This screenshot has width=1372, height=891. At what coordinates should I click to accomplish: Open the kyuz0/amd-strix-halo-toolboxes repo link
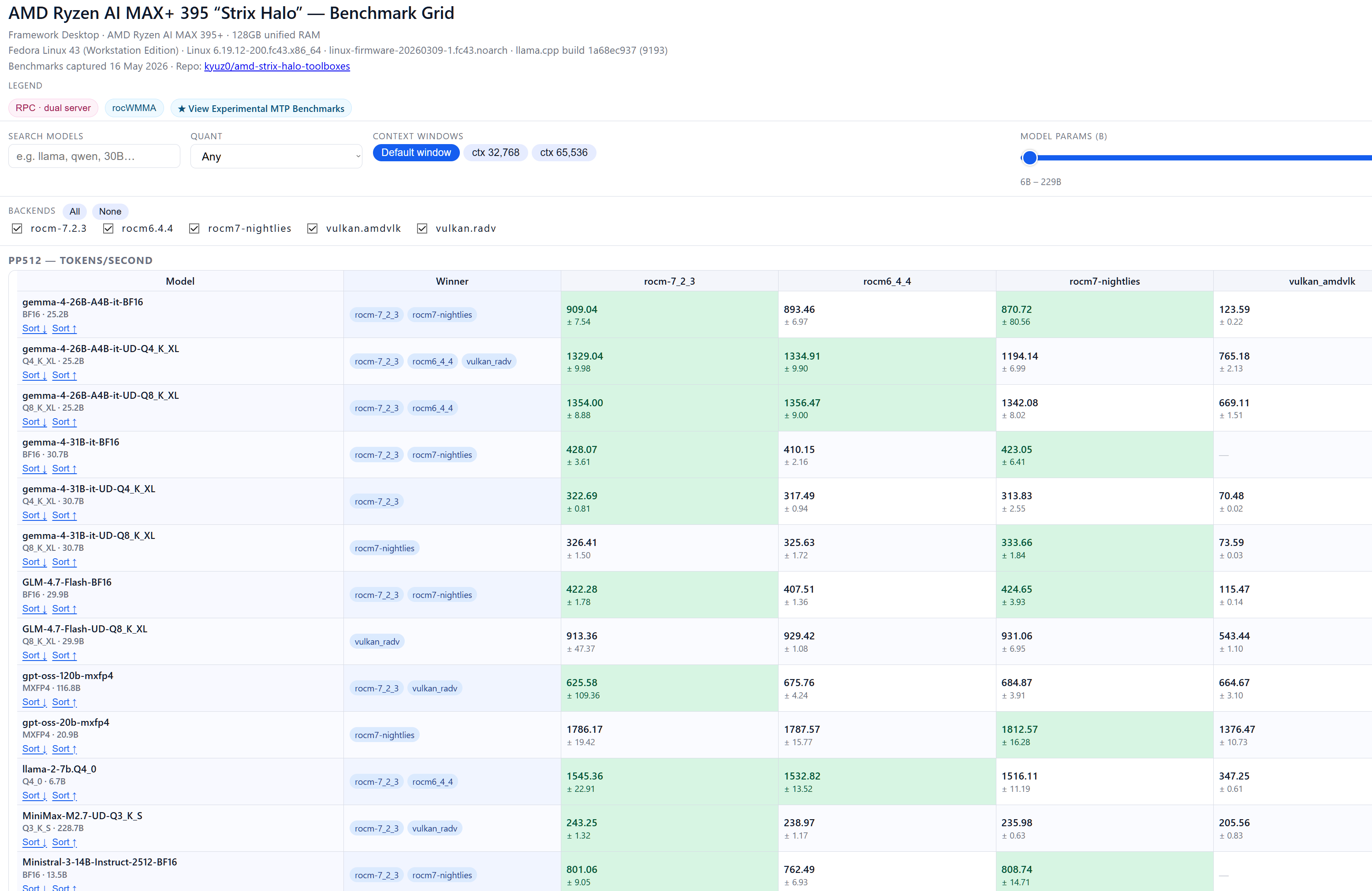coord(277,66)
